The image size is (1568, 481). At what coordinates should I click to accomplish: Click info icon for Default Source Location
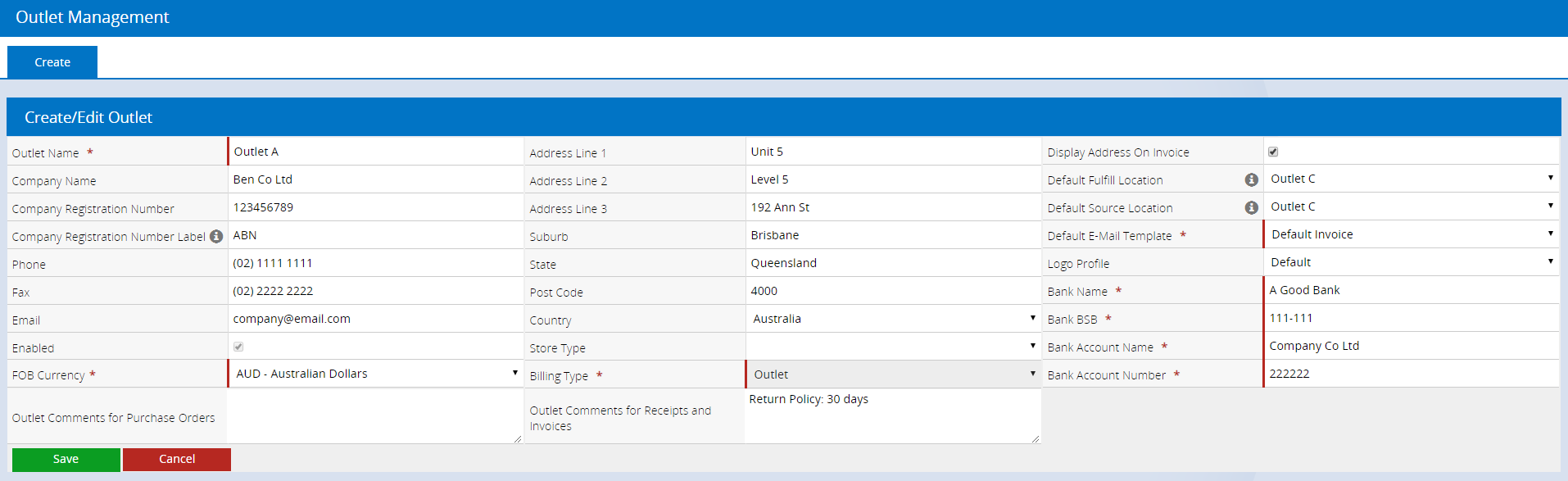[1252, 207]
